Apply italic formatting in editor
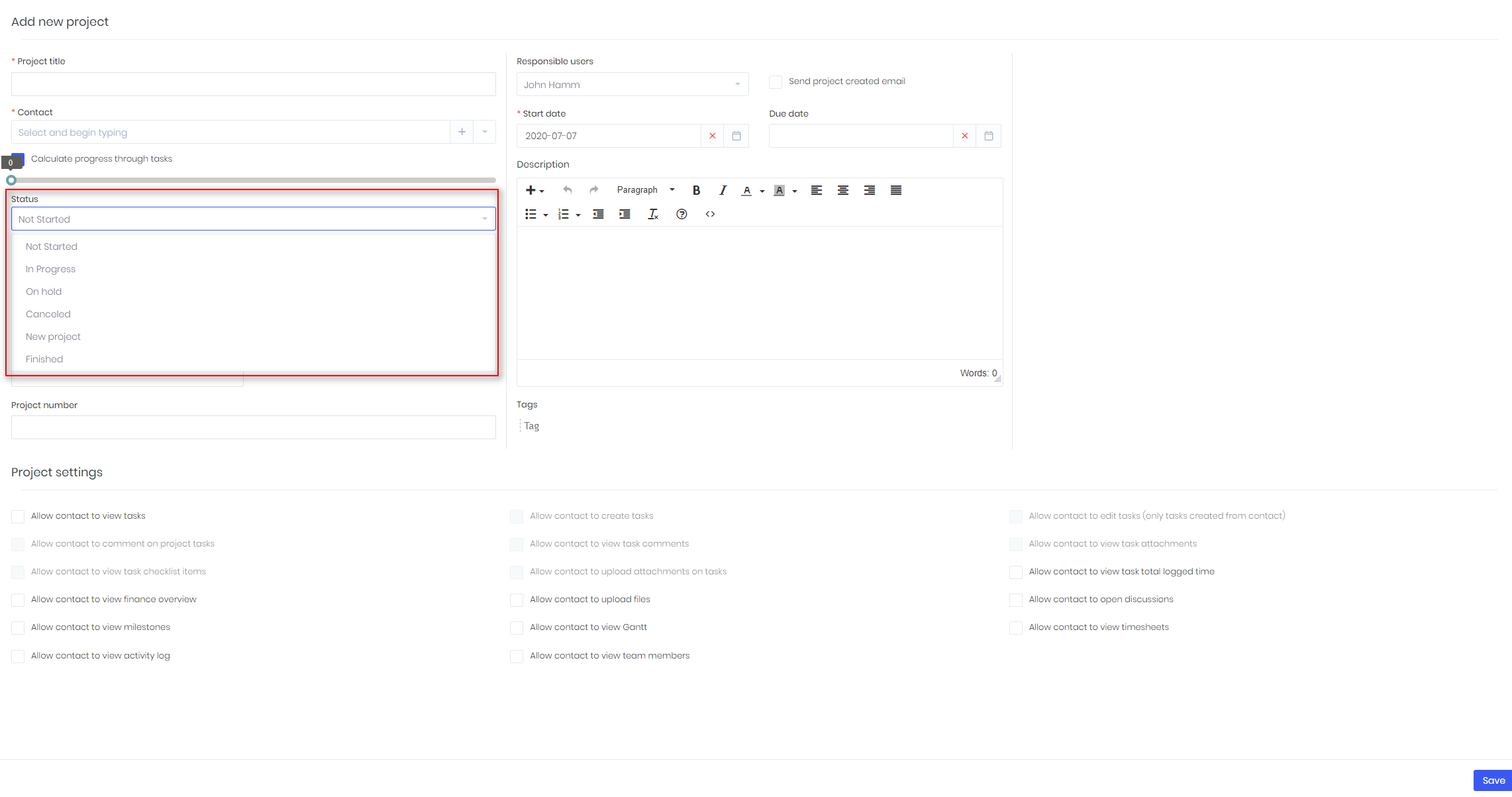1512x797 pixels. click(x=723, y=190)
